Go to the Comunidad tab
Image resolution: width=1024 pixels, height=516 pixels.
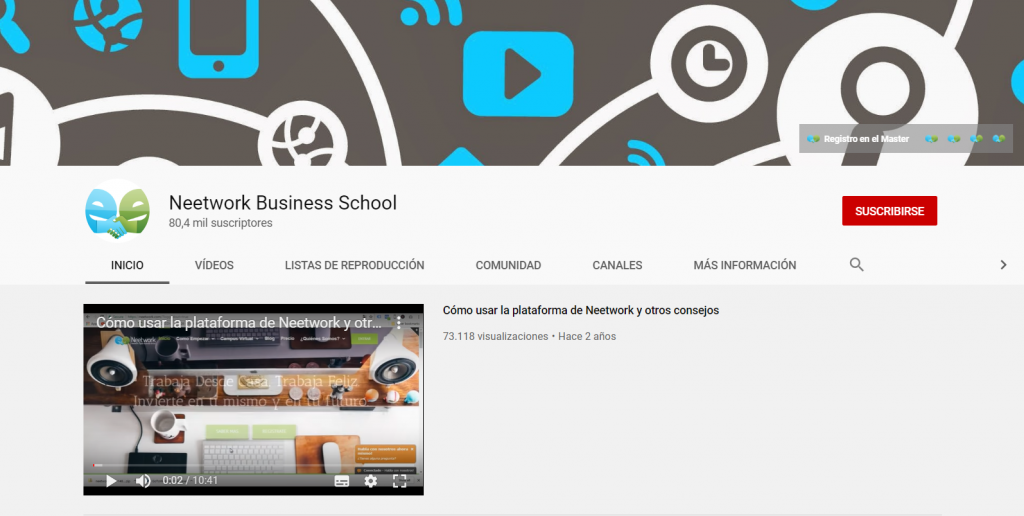pyautogui.click(x=508, y=265)
